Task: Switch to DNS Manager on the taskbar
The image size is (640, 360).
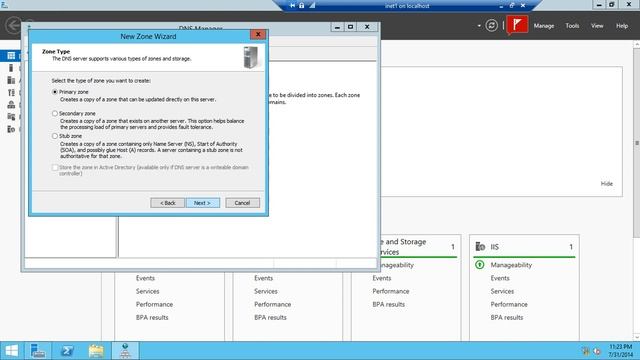Action: pyautogui.click(x=125, y=351)
